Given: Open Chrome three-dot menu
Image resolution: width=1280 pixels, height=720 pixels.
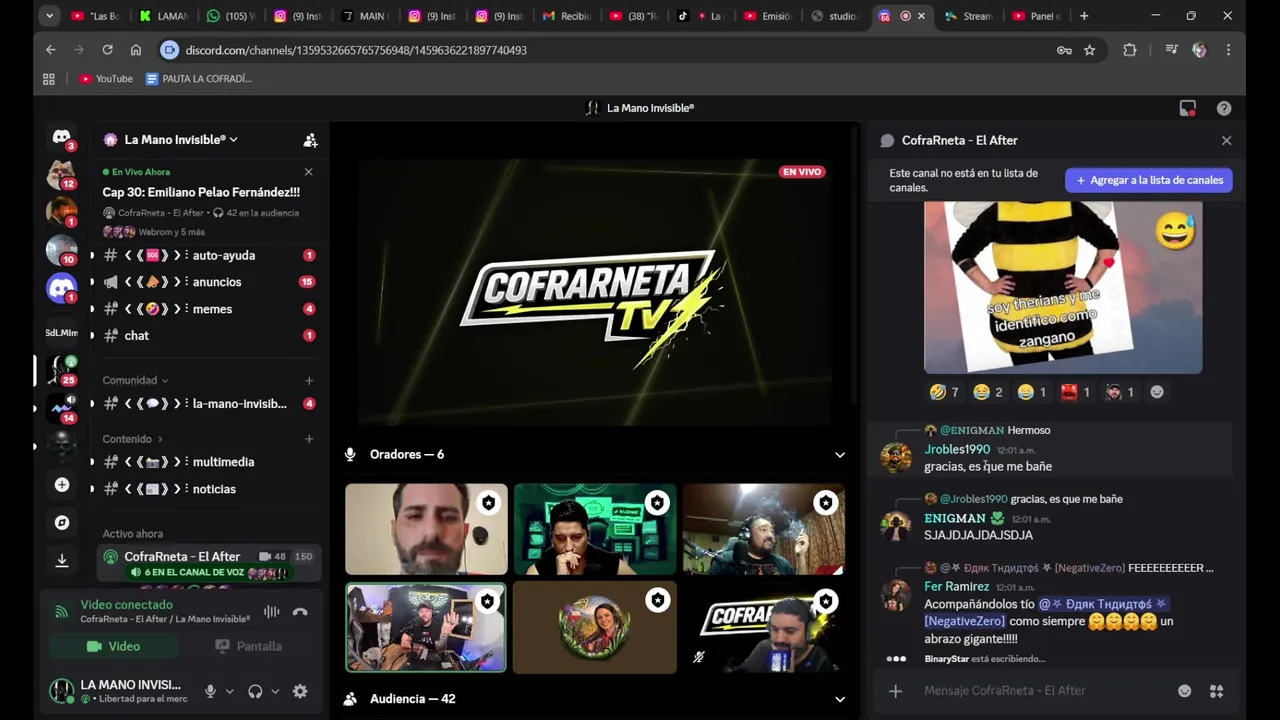Looking at the screenshot, I should click(x=1228, y=50).
